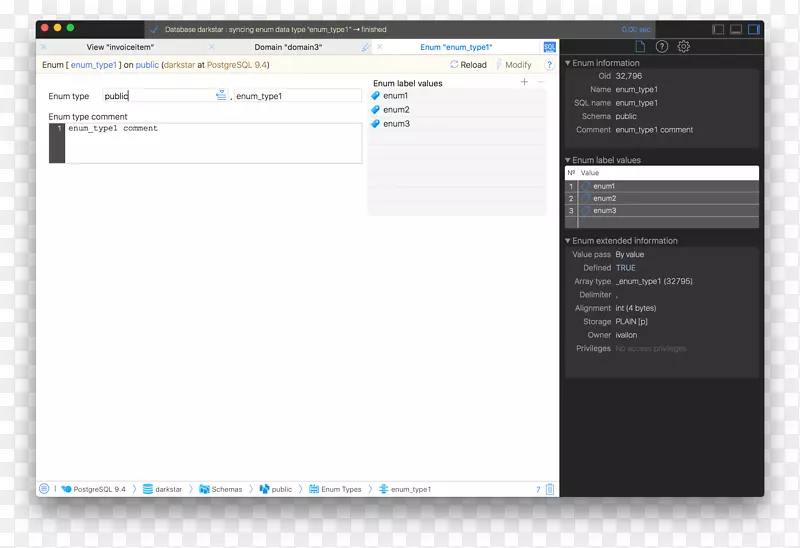Image resolution: width=800 pixels, height=548 pixels.
Task: Open the settings gear in inspector
Action: point(684,47)
